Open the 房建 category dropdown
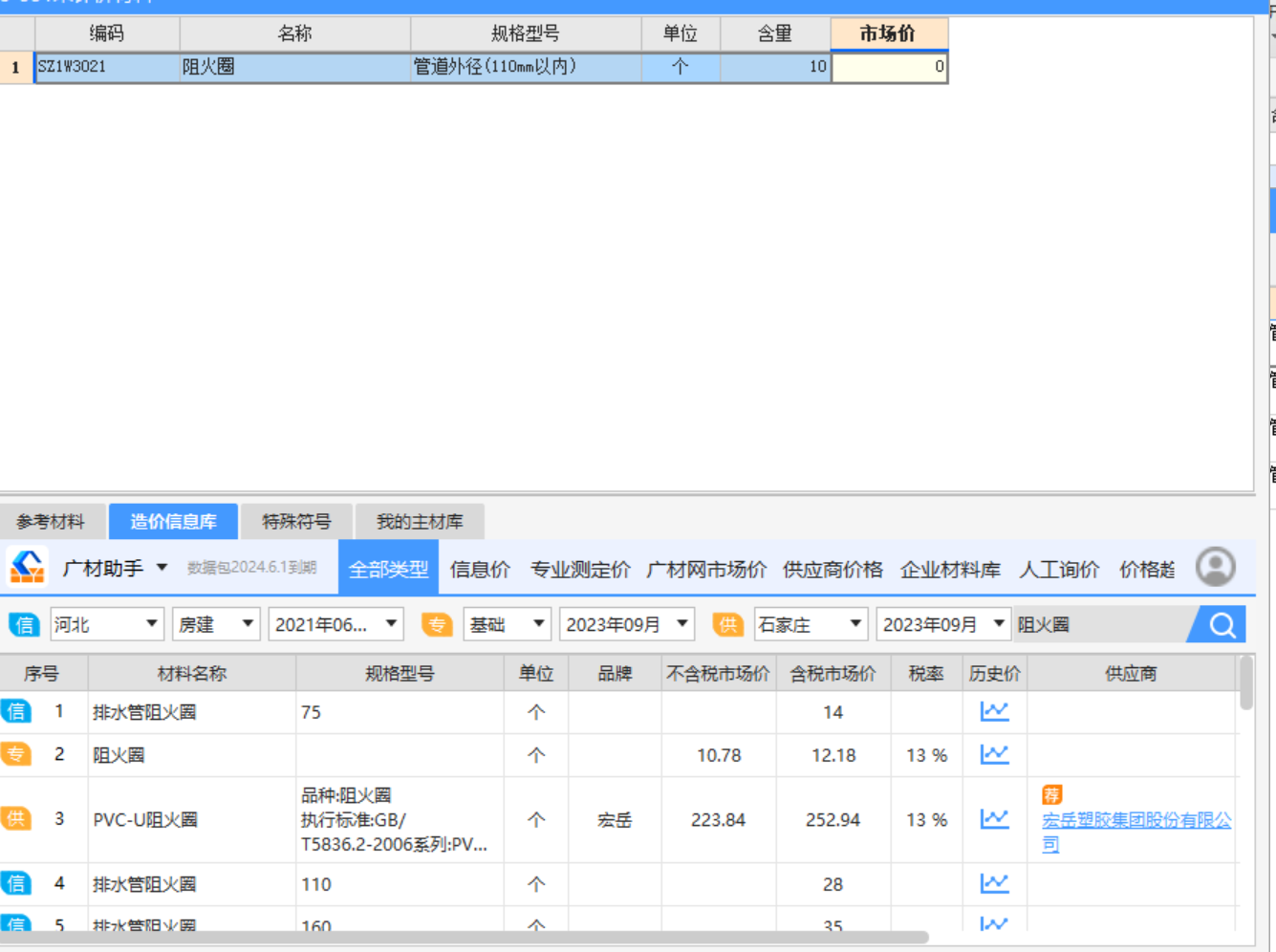This screenshot has height=952, width=1276. tap(216, 625)
